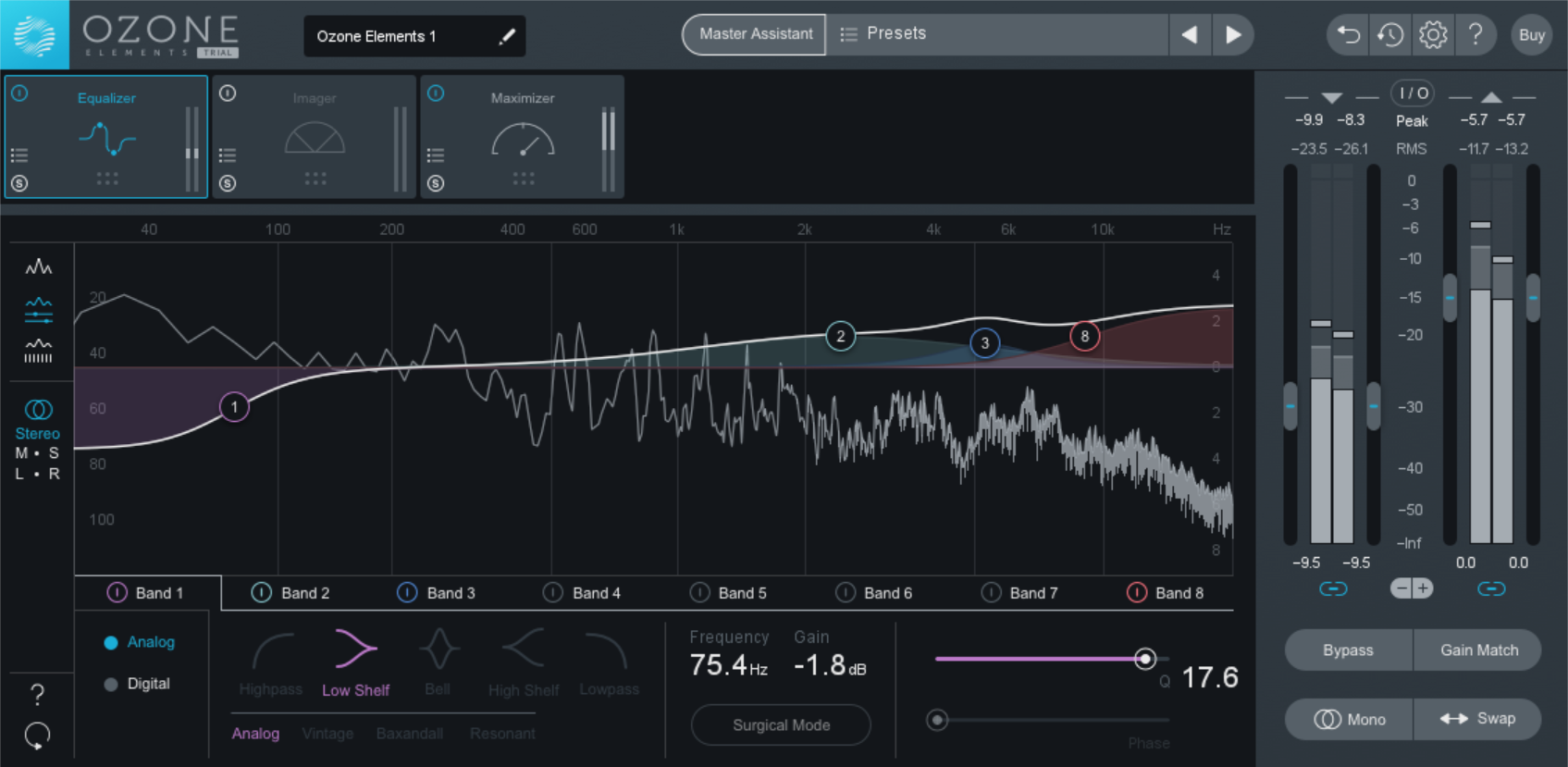This screenshot has width=1568, height=767.
Task: Switch to Band 6 tab
Action: click(876, 593)
